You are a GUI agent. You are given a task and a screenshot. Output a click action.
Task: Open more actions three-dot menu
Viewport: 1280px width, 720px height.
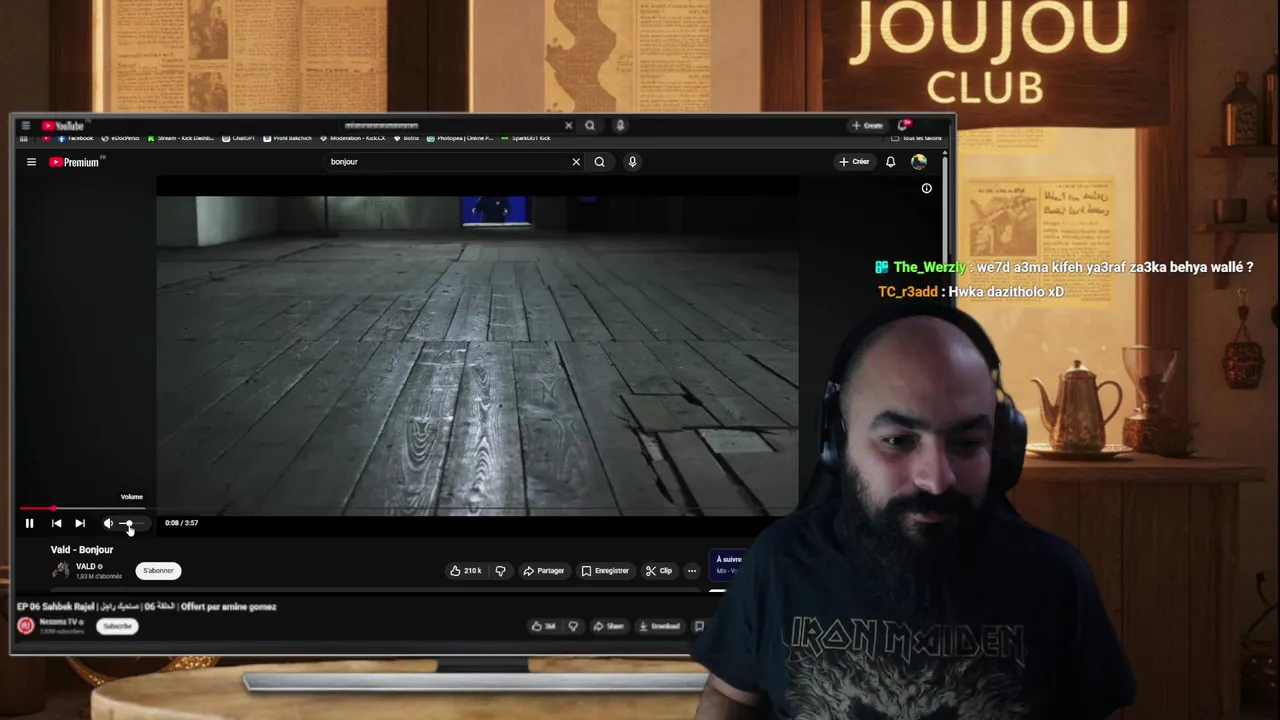[x=692, y=571]
